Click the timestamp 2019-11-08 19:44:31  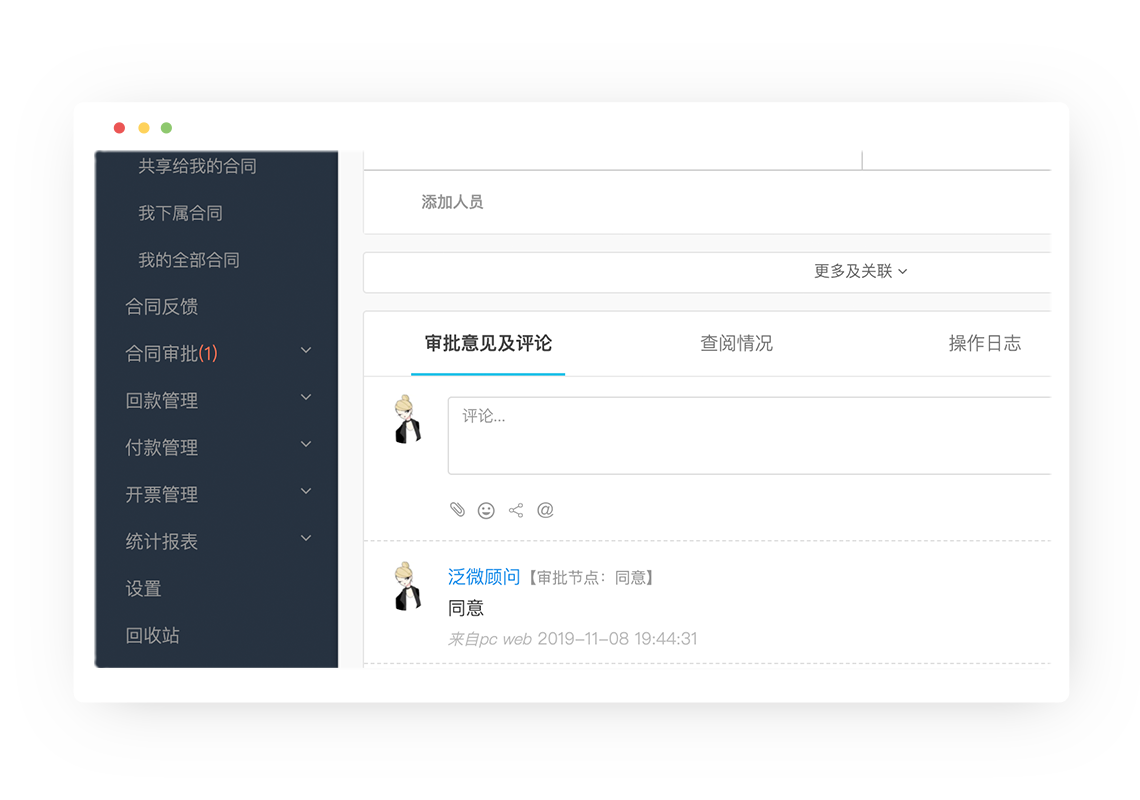pos(617,639)
